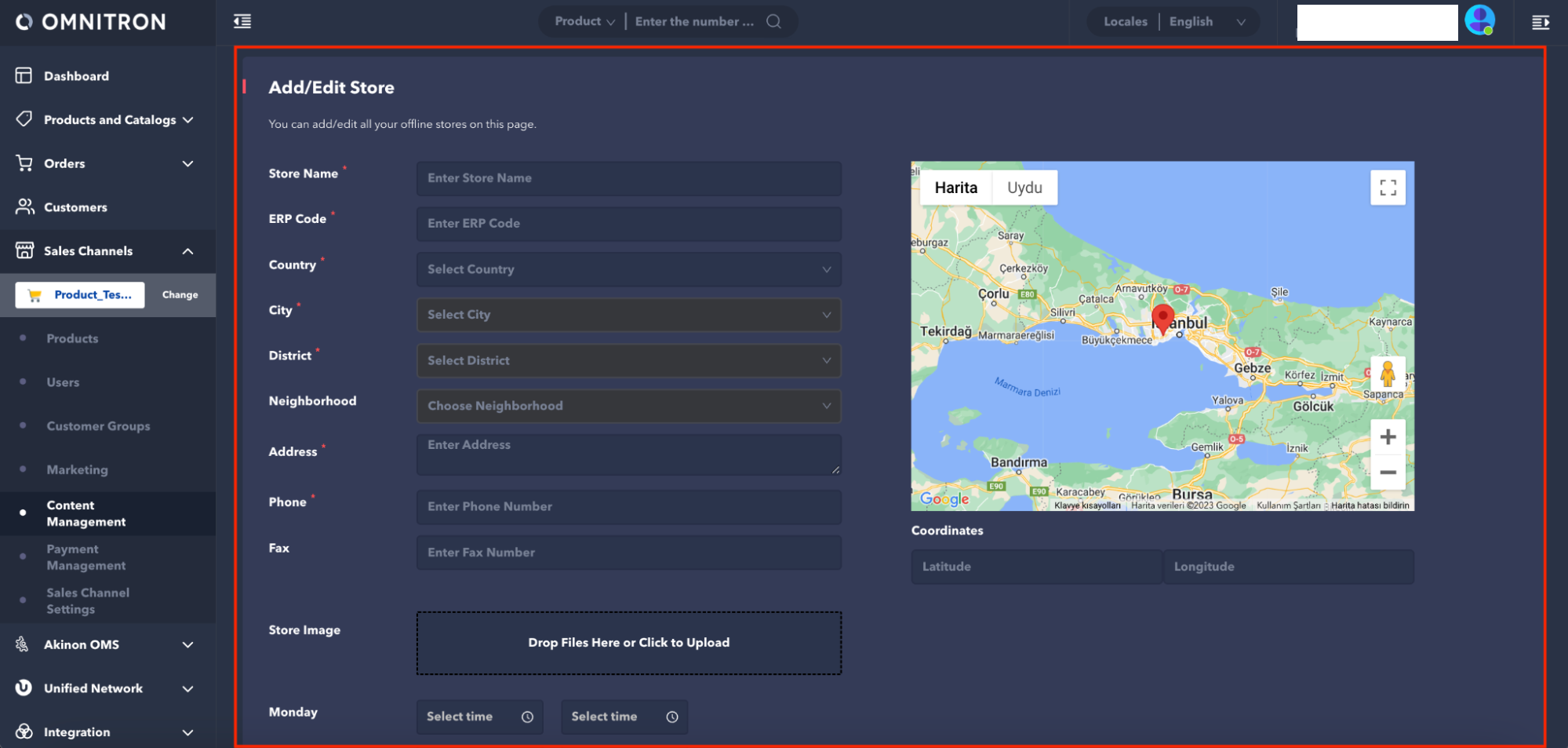The image size is (1568, 748).
Task: Switch map to Uydu view
Action: pyautogui.click(x=1024, y=188)
